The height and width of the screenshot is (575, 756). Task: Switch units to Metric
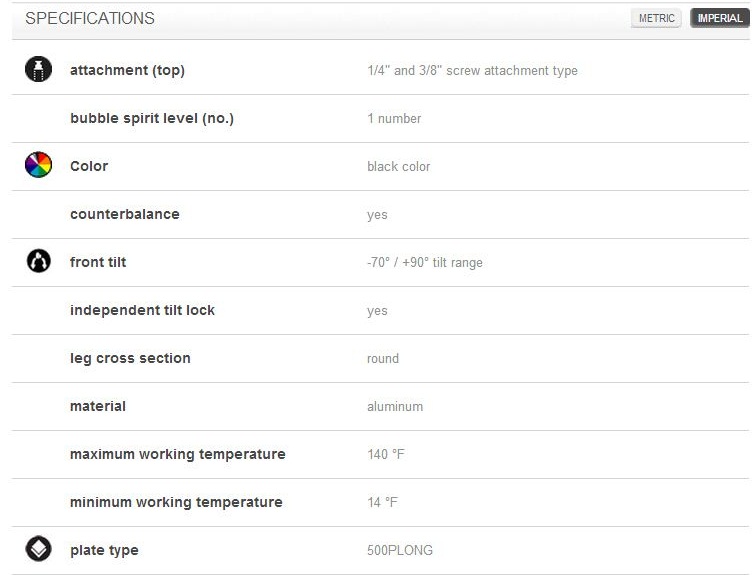[x=656, y=18]
